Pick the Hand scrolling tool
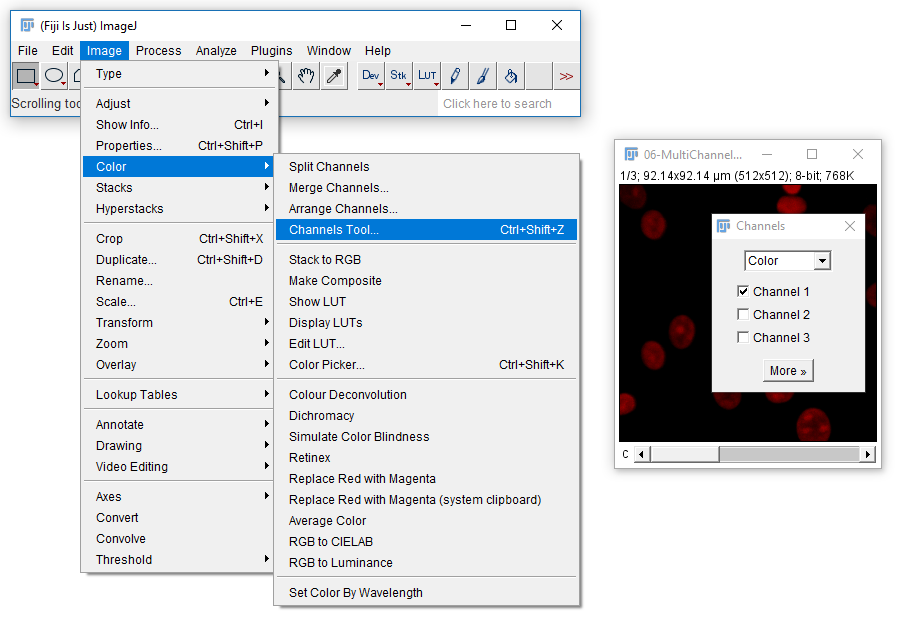This screenshot has height=619, width=906. [x=307, y=76]
